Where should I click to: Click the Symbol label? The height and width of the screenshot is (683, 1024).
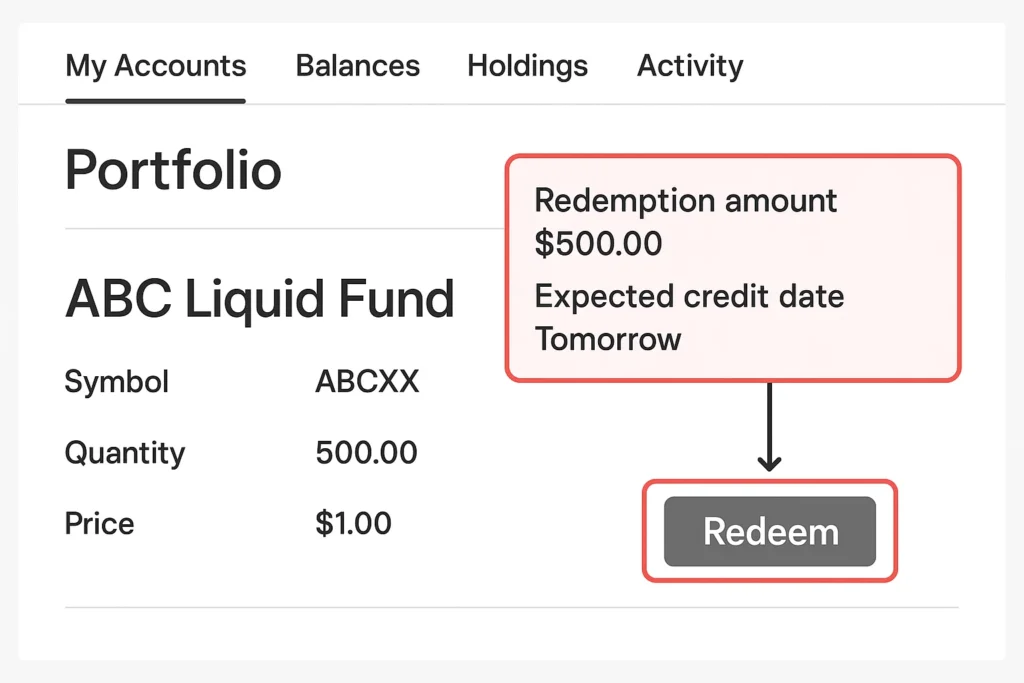(117, 382)
